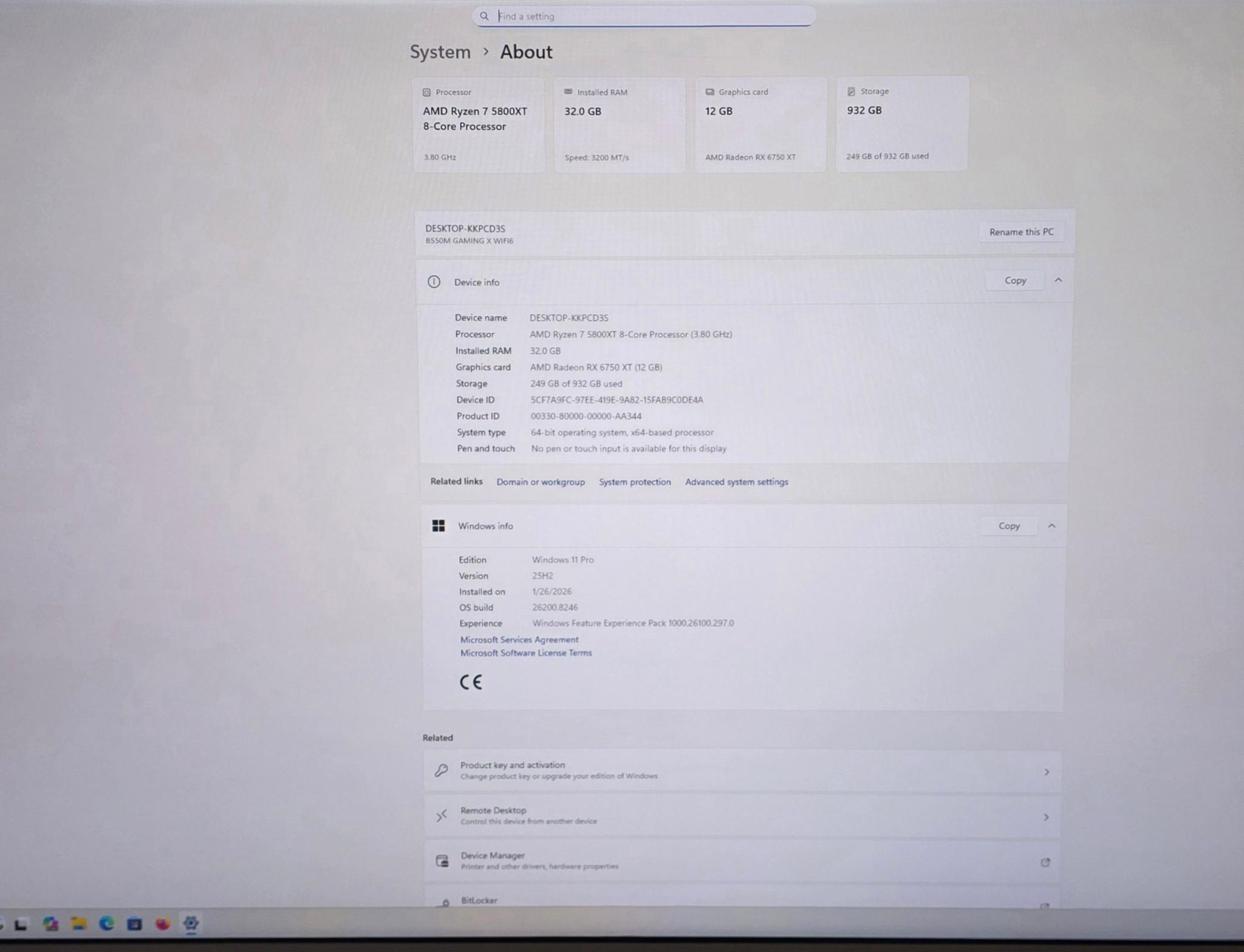Click the B550M GAMING X WIFI6 motherboard text
The image size is (1244, 952).
point(470,241)
